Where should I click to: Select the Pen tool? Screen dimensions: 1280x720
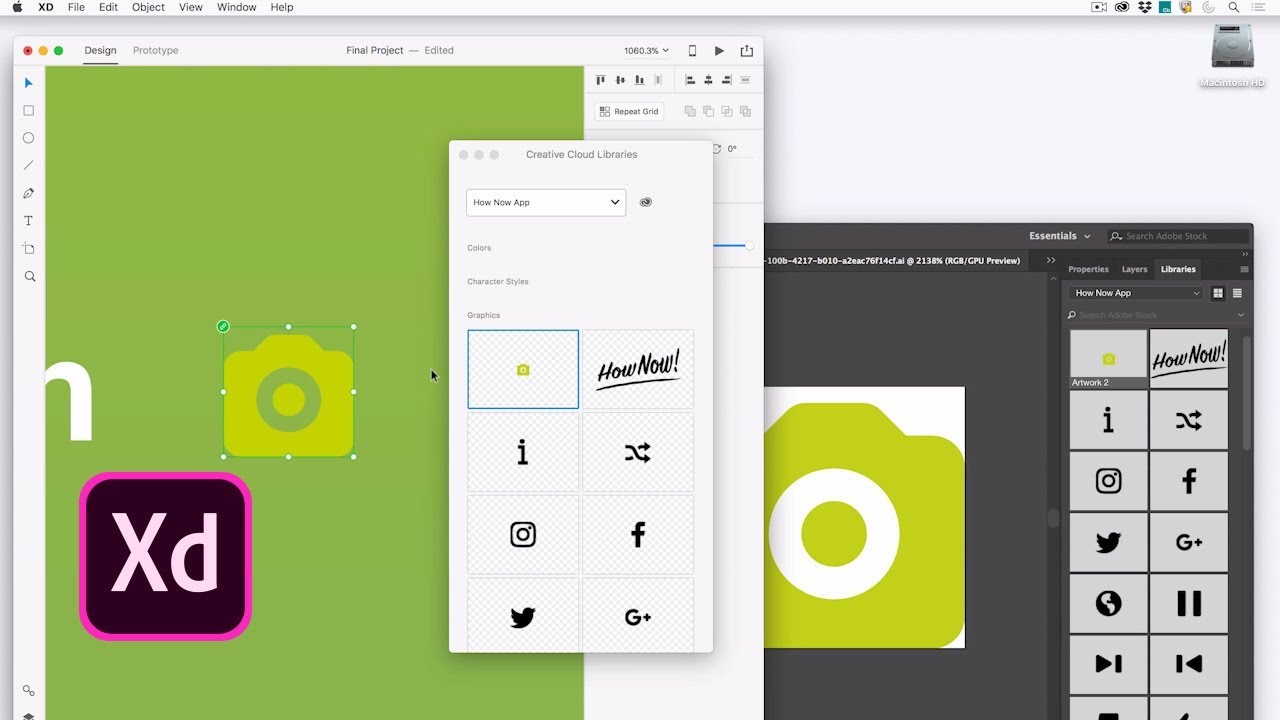coord(28,193)
